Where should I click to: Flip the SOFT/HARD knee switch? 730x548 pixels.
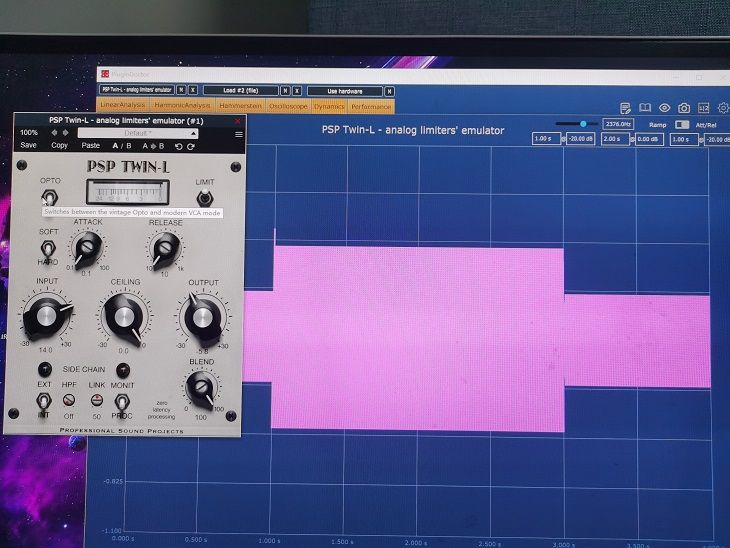[47, 247]
